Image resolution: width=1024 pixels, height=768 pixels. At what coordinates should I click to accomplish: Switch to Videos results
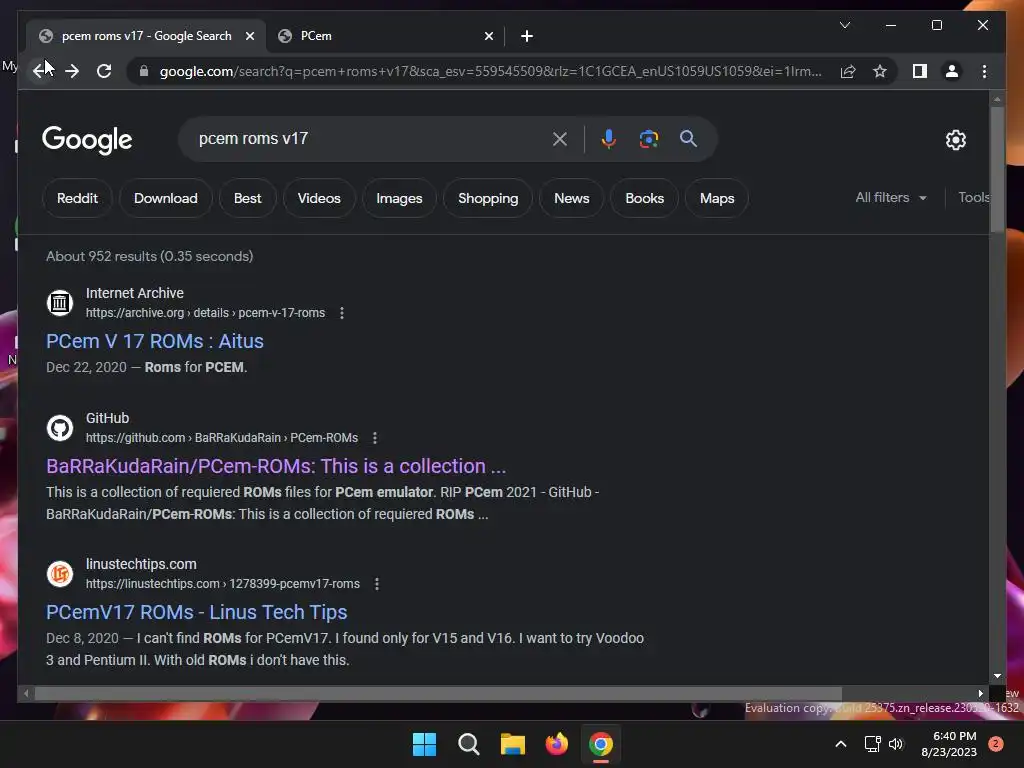[319, 198]
